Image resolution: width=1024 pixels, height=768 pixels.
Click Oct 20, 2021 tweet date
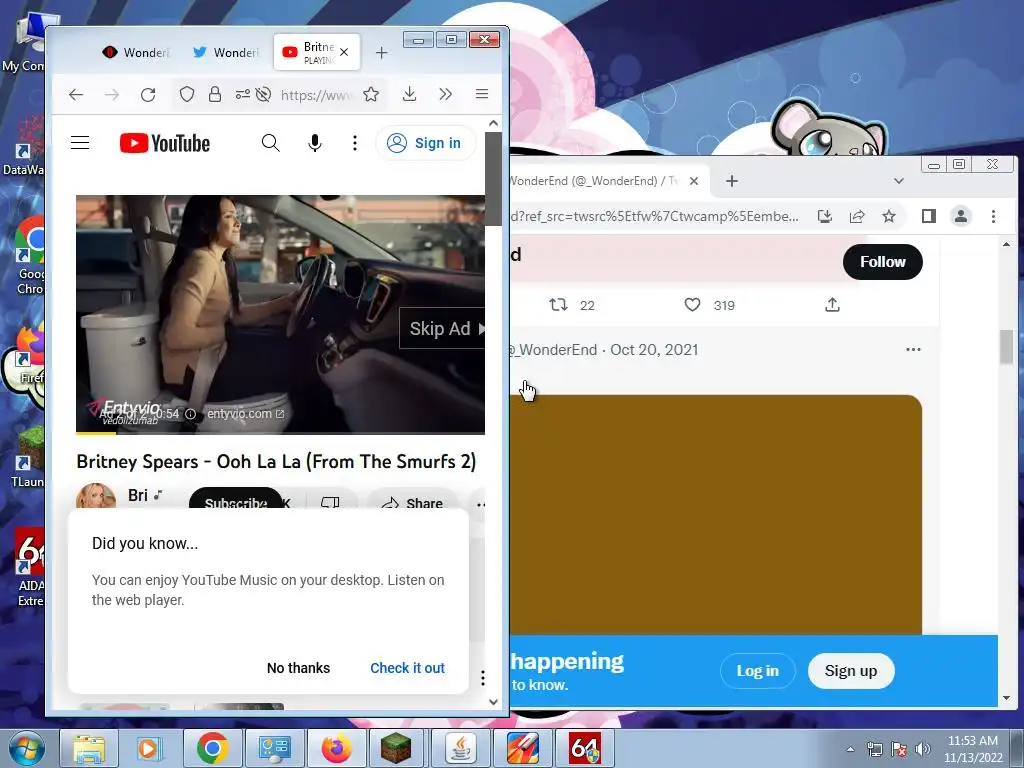tap(654, 350)
